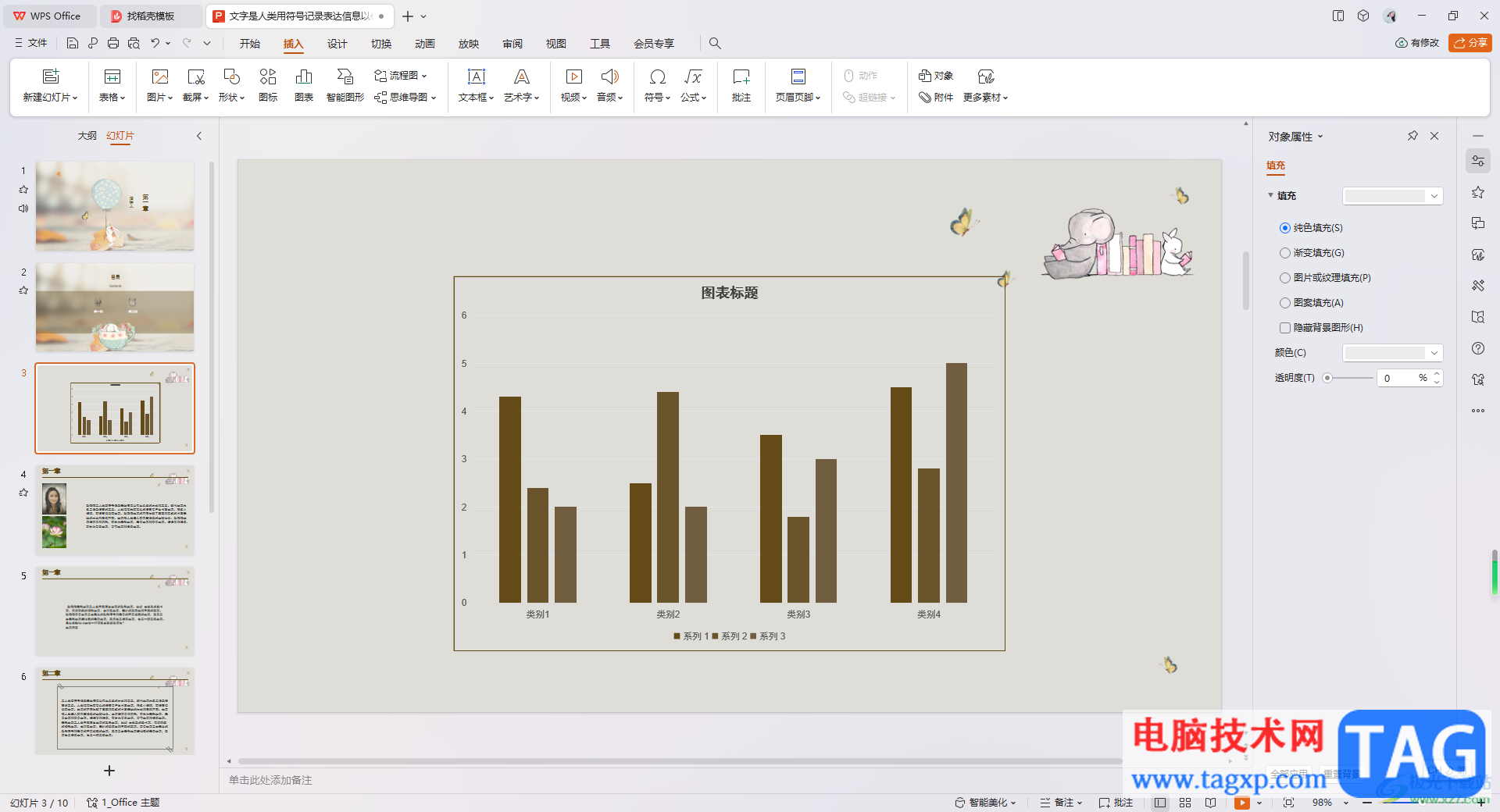Click fit-slide-to-window icon in status bar
Image resolution: width=1500 pixels, height=812 pixels.
1288,803
